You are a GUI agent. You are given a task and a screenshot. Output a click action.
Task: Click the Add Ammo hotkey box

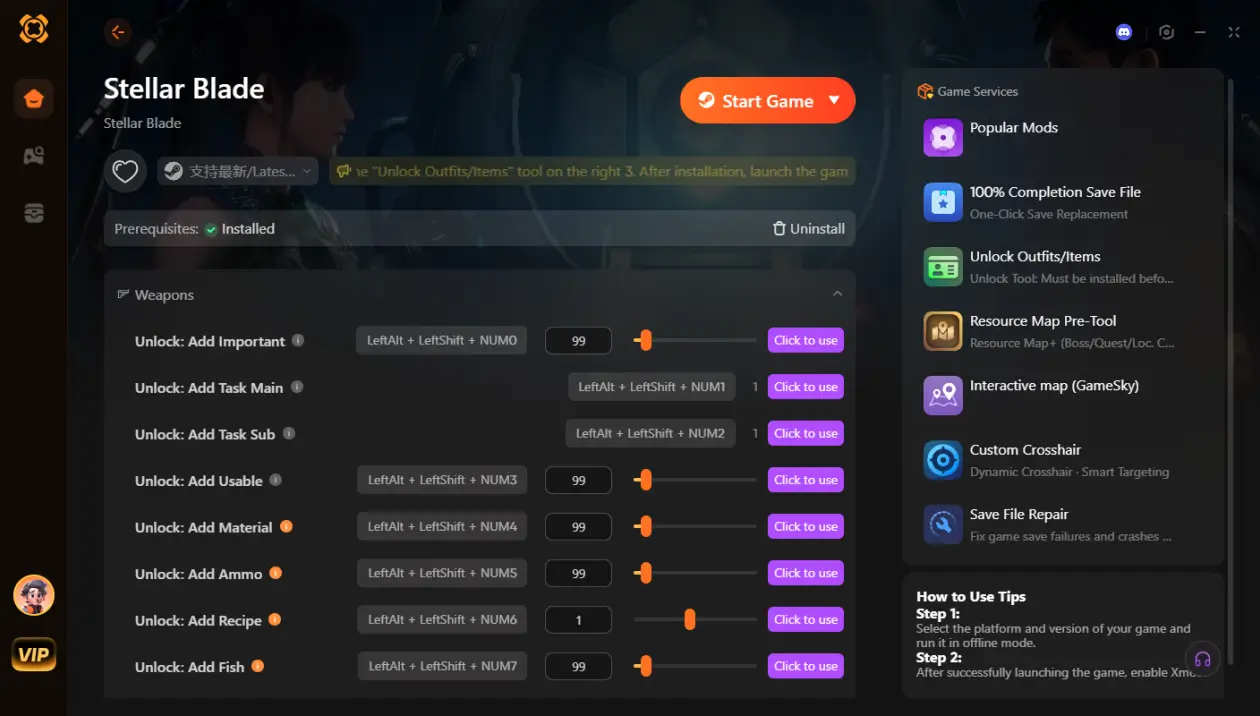point(442,573)
